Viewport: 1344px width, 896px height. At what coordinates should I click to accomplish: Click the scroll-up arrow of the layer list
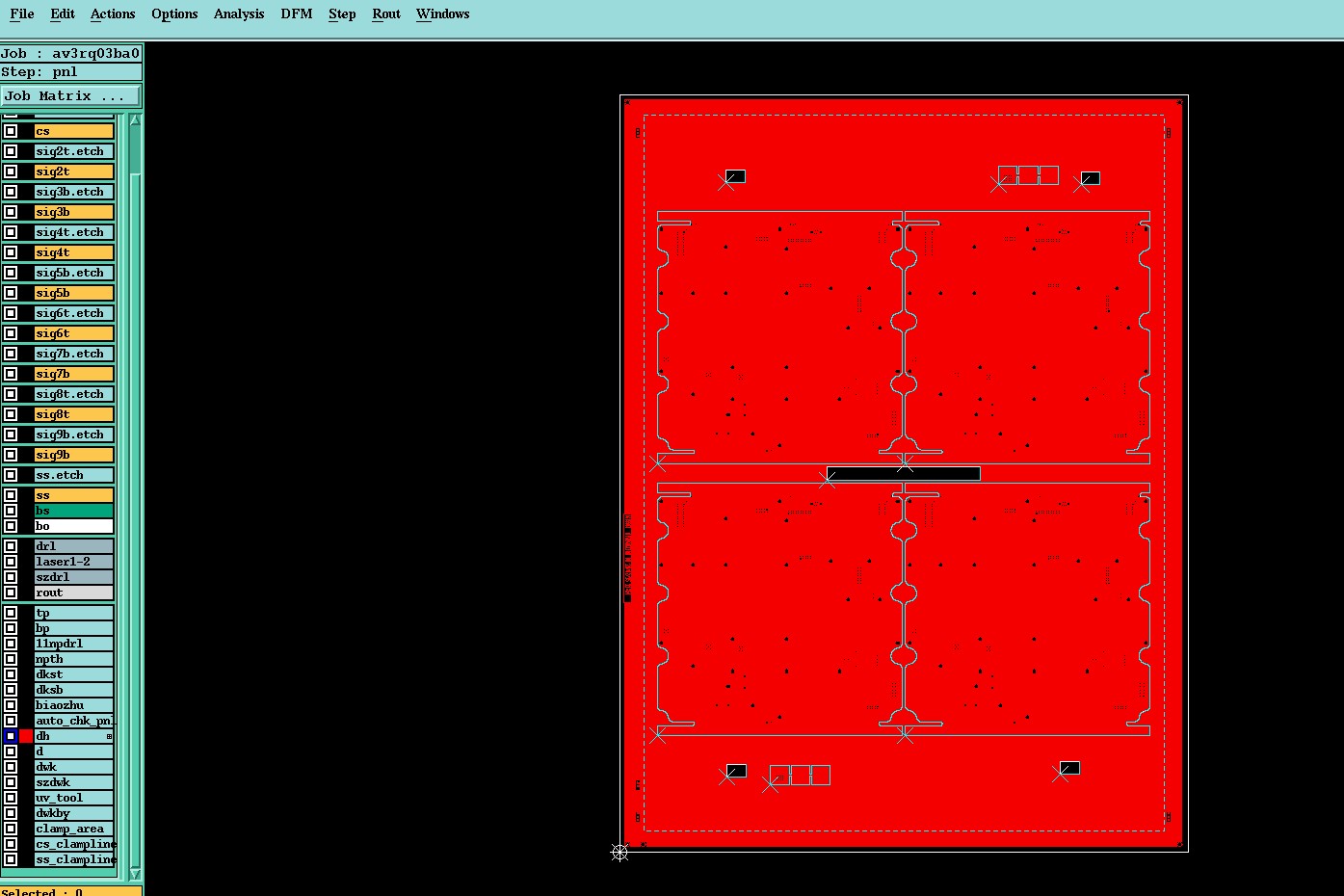click(x=135, y=120)
